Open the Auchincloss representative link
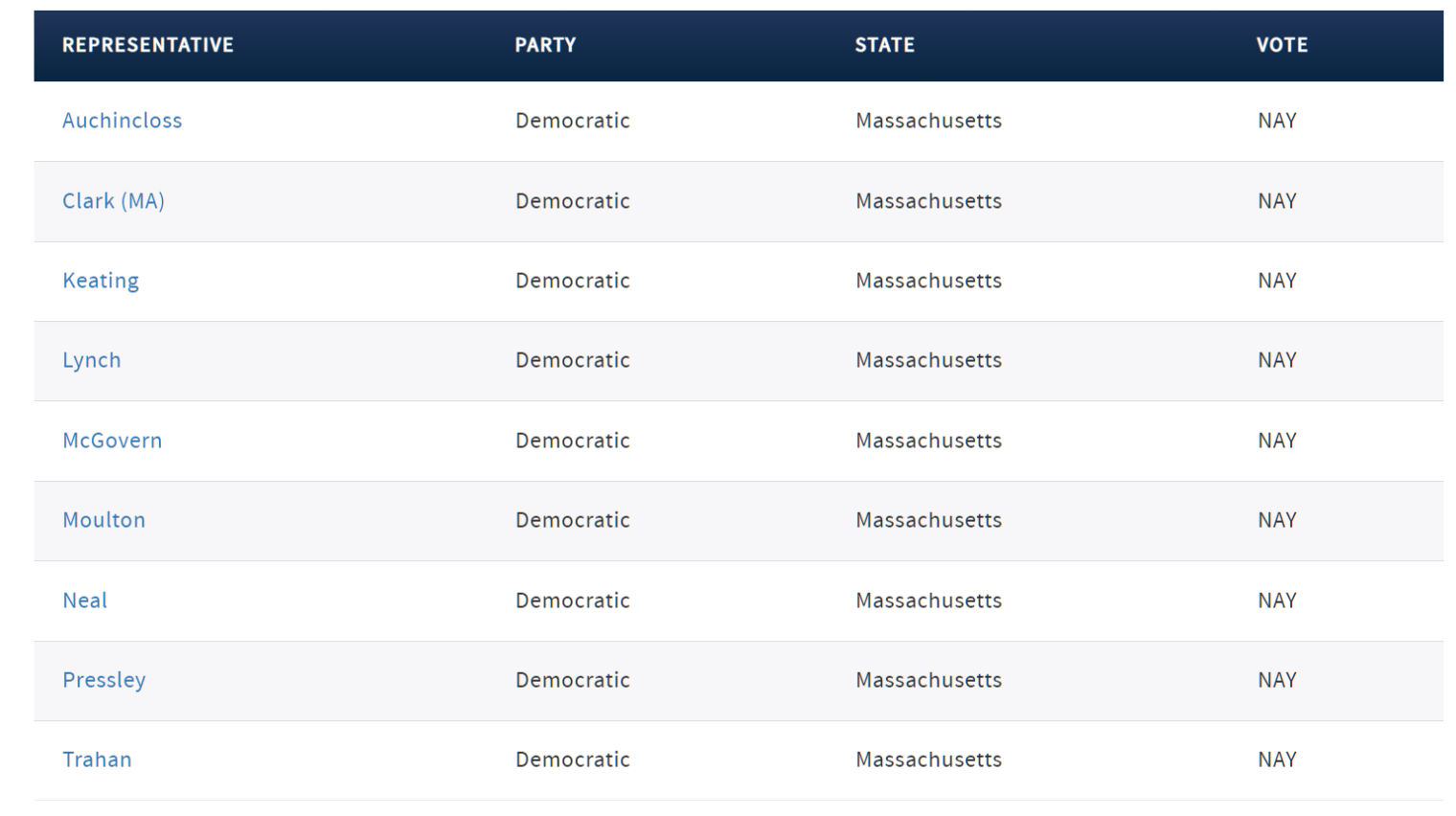This screenshot has width=1456, height=816. [122, 121]
